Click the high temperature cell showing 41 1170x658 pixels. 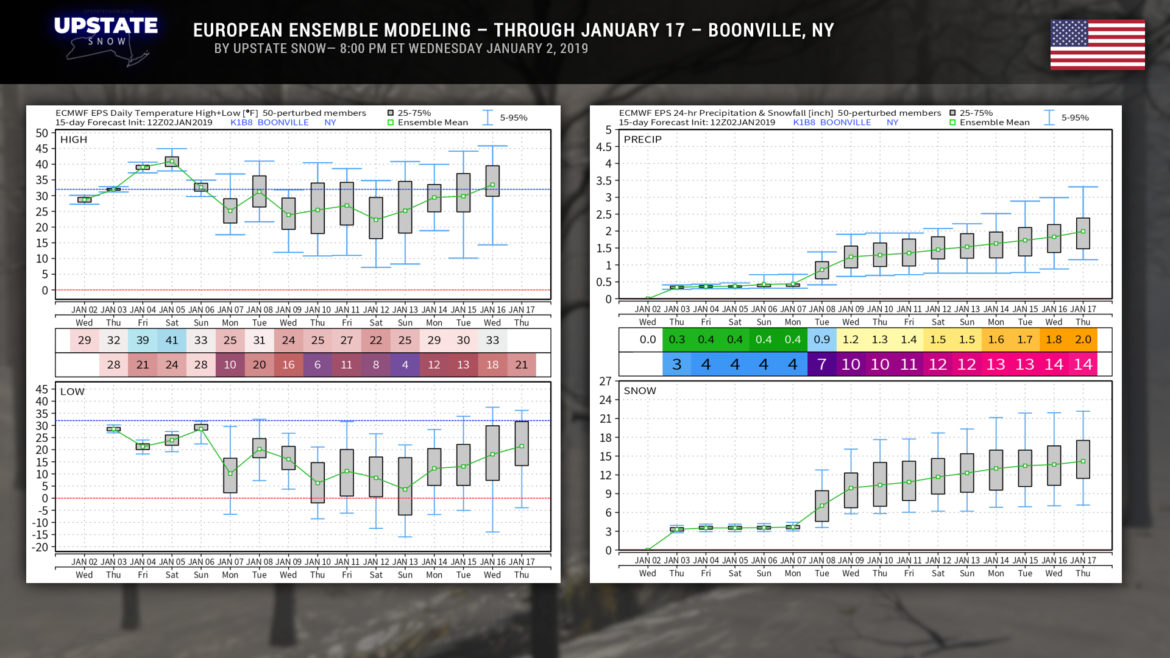172,340
